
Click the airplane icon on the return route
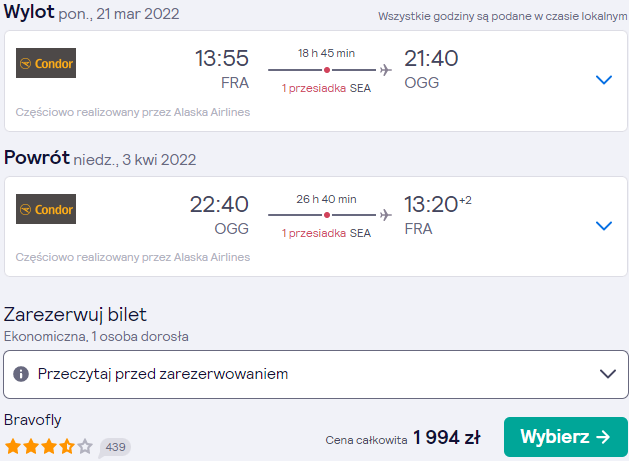[386, 215]
